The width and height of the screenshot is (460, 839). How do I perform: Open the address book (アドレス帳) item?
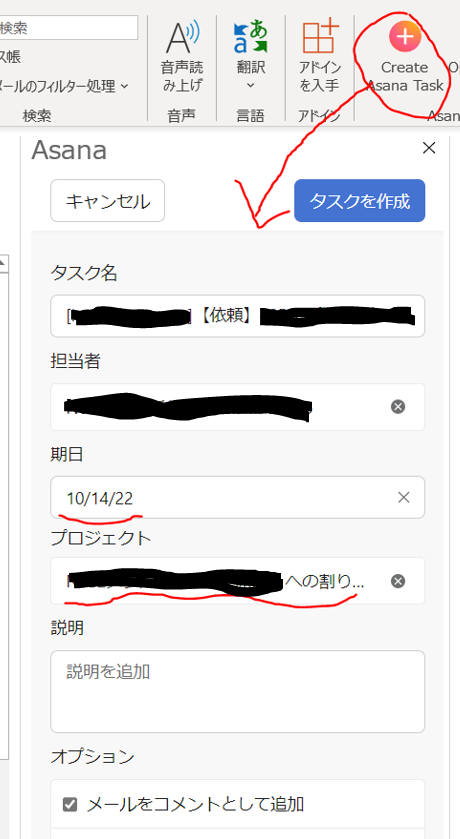coord(11,57)
